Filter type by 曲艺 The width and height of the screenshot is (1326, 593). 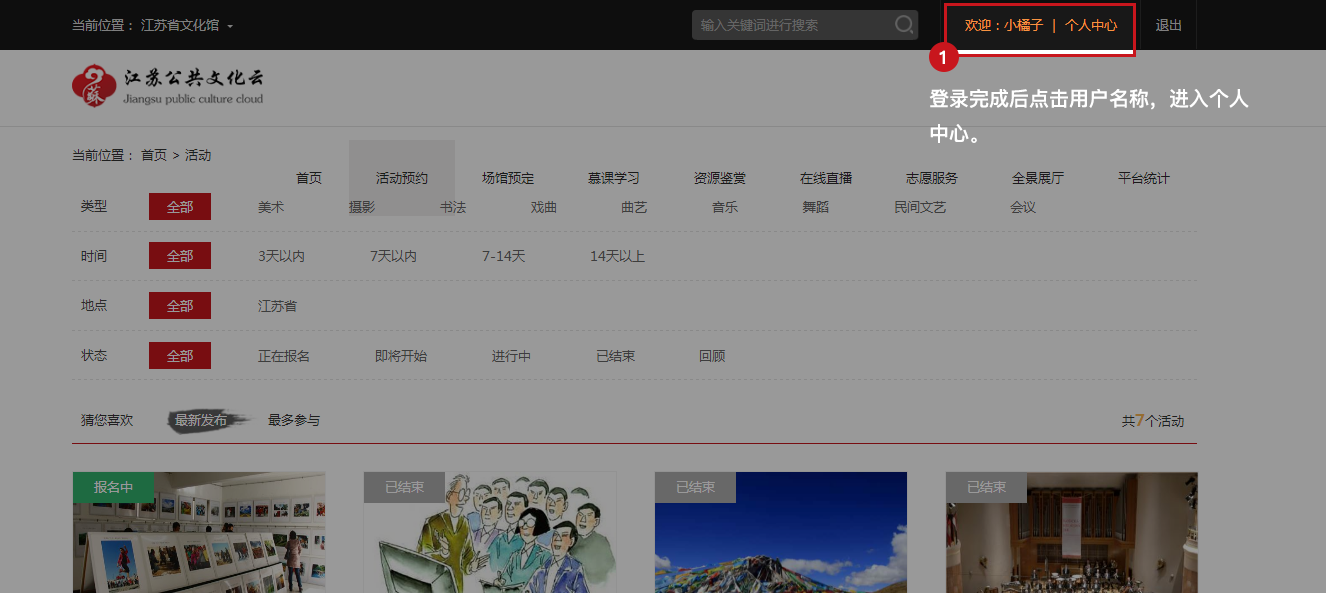pos(634,207)
